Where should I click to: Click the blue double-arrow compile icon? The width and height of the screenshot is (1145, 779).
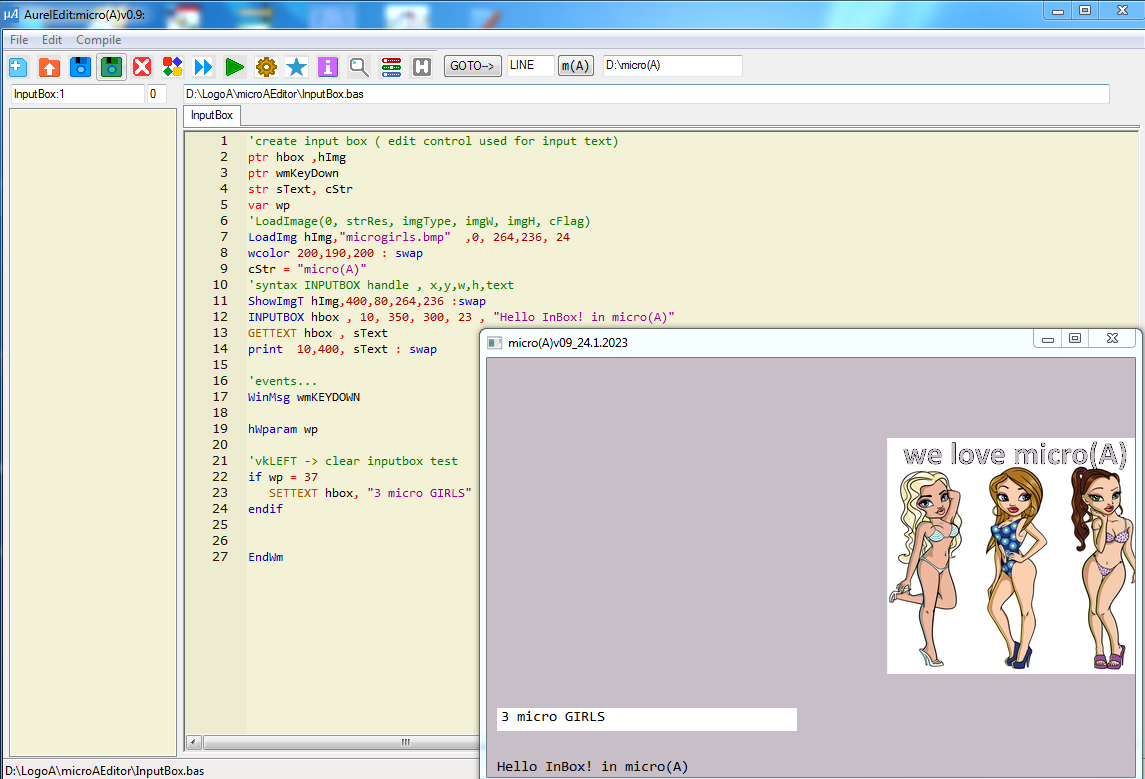[x=203, y=67]
